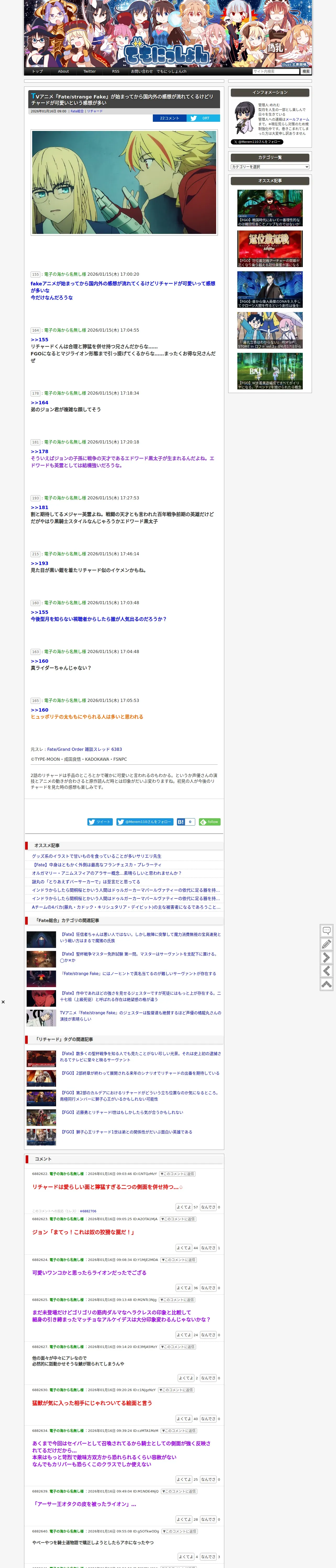This screenshot has width=336, height=1568.
Task: Follow the >>155 anchor in post 164
Action: 40,340
